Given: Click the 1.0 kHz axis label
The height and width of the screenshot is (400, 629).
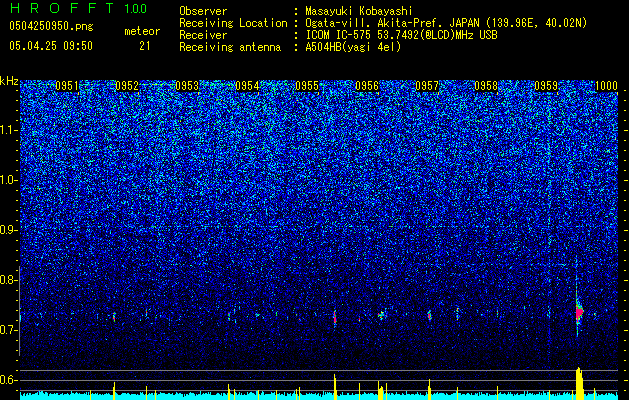Looking at the screenshot, I should pos(9,180).
